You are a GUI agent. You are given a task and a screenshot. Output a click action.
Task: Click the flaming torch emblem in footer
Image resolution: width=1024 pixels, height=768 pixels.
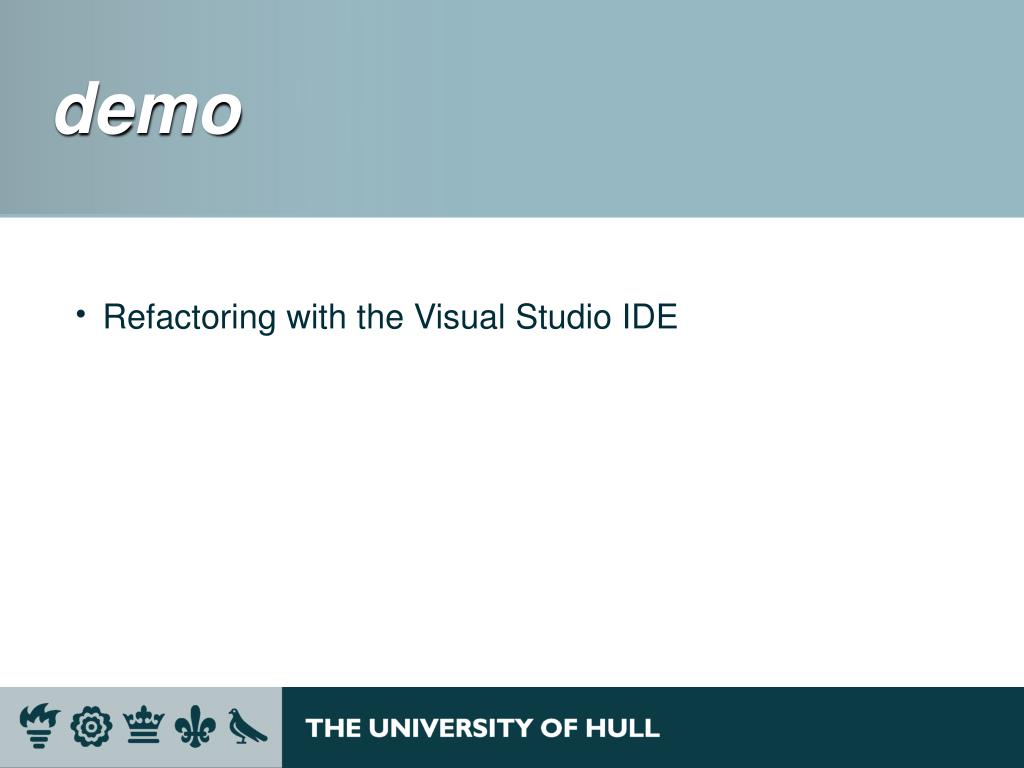39,726
